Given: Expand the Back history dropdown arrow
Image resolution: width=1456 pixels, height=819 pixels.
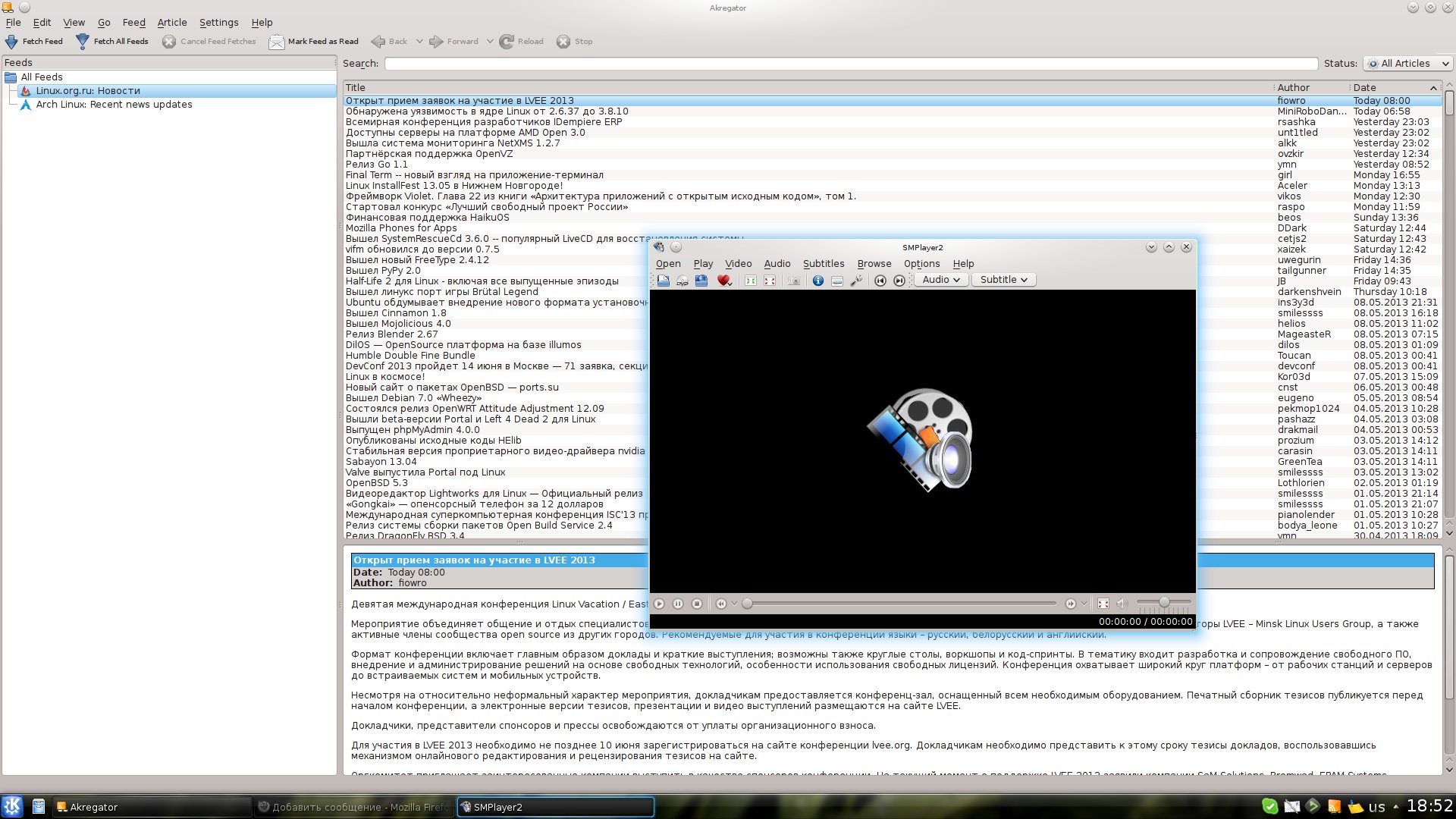Looking at the screenshot, I should tap(419, 42).
